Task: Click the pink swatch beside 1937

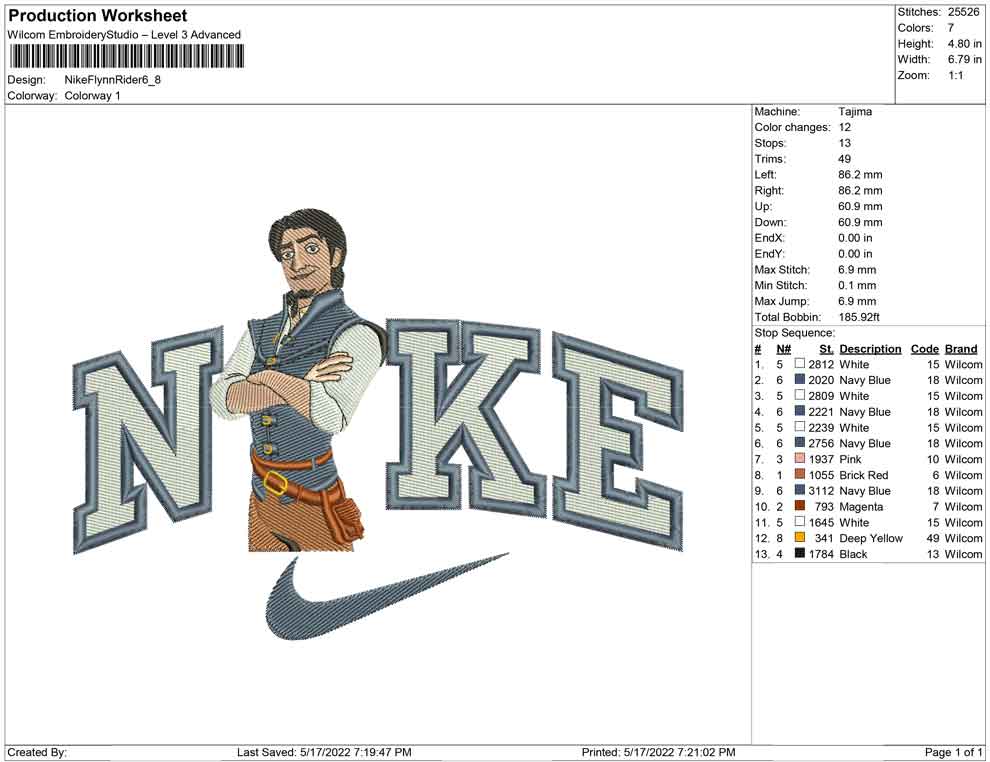Action: (800, 458)
